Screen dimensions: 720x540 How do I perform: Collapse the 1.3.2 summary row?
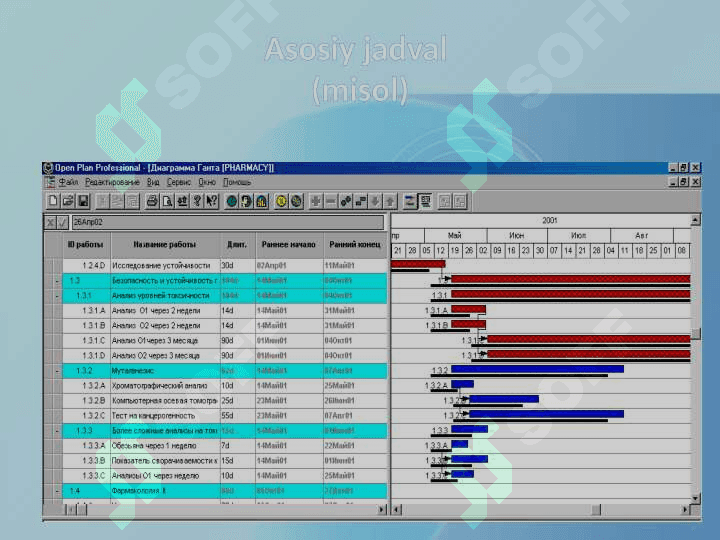click(57, 371)
